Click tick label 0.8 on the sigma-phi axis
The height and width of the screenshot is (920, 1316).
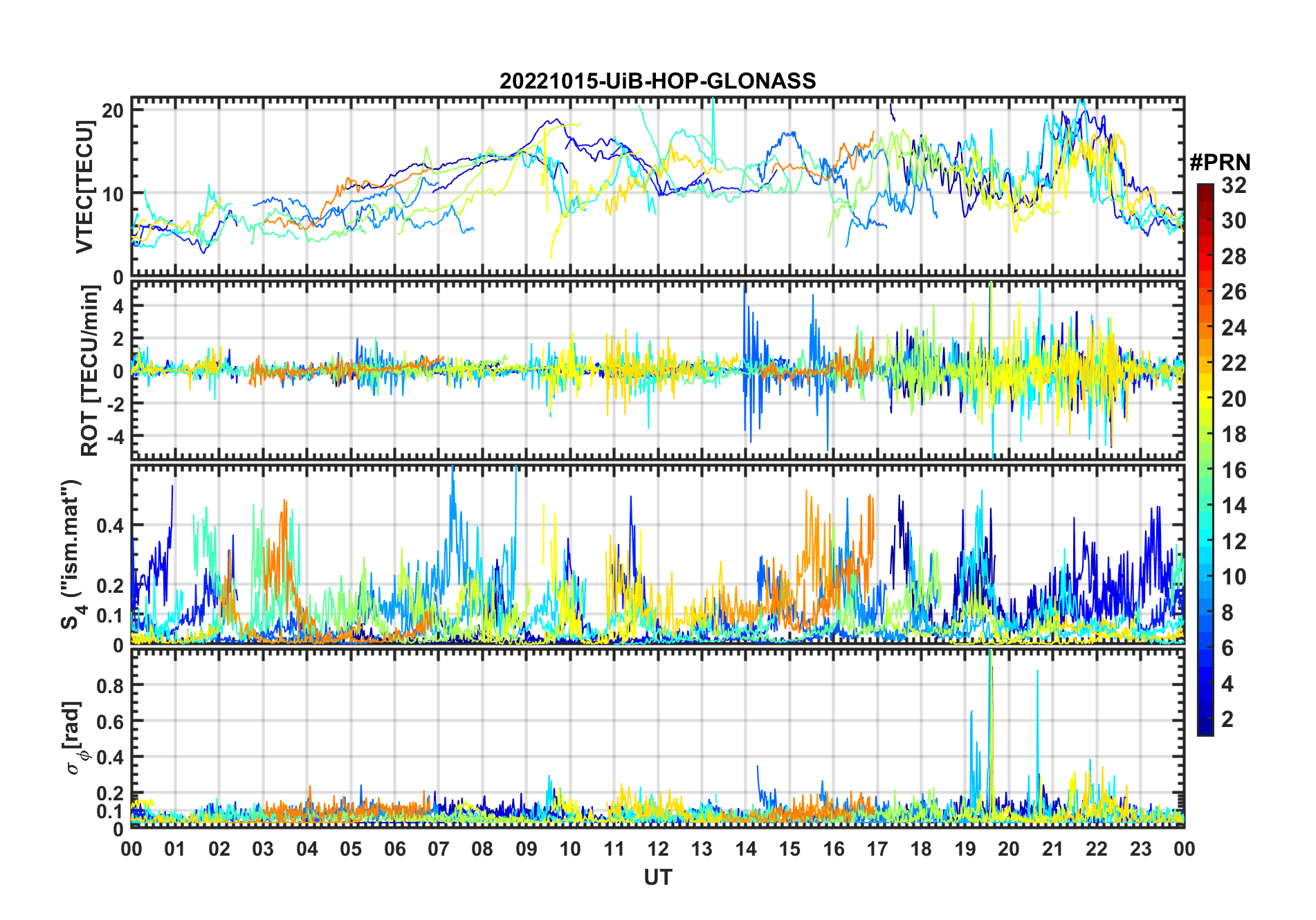pyautogui.click(x=110, y=686)
